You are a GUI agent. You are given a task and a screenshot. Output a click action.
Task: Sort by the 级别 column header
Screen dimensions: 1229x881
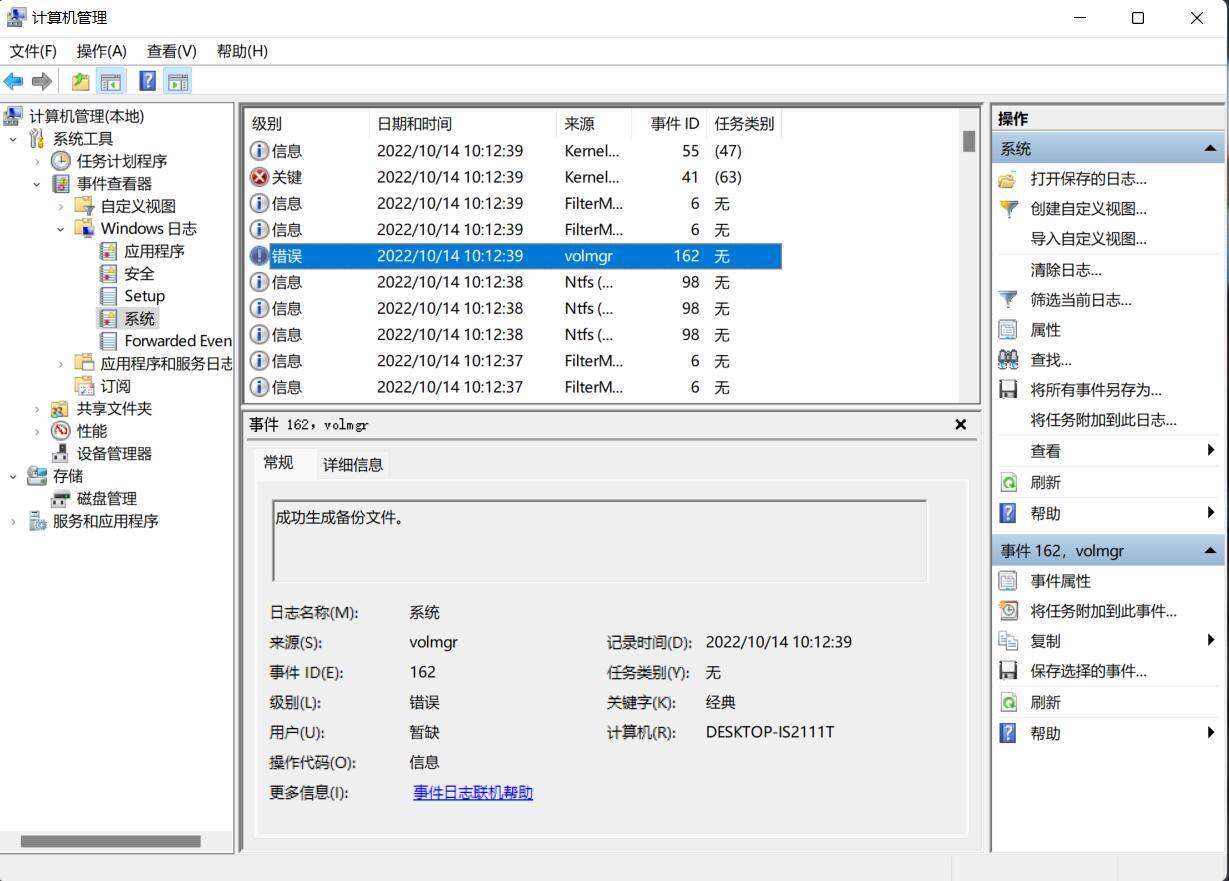pyautogui.click(x=306, y=124)
